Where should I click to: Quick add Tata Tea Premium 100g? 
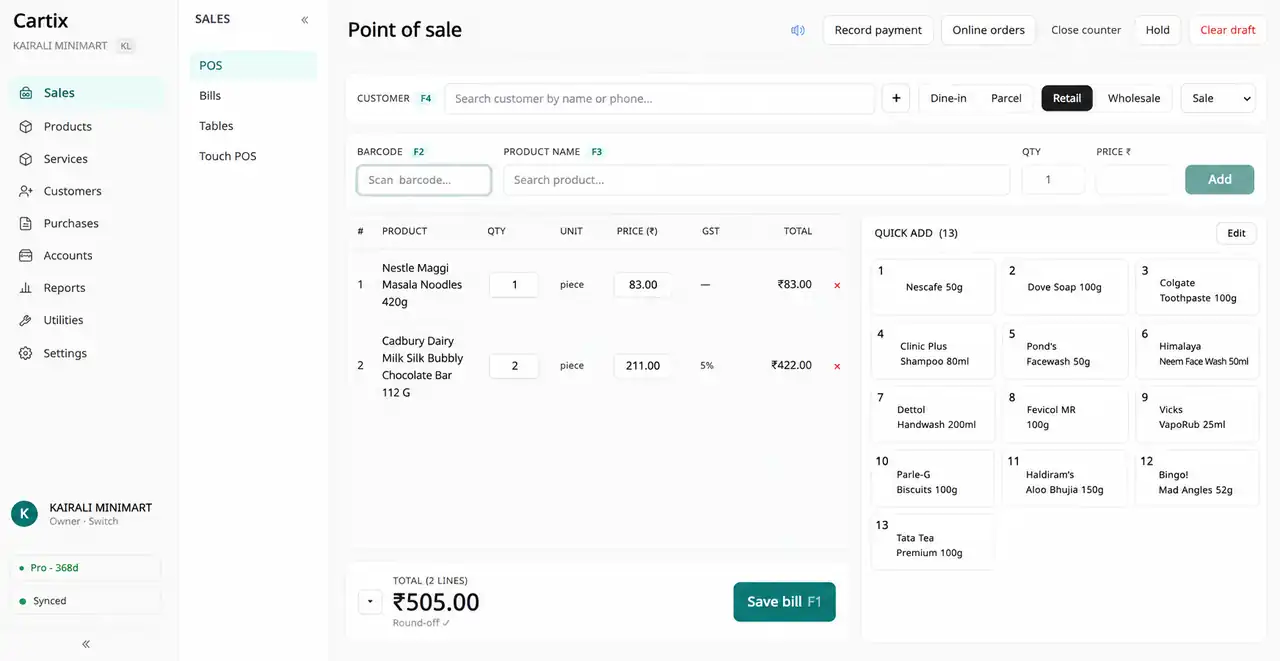[x=934, y=542]
